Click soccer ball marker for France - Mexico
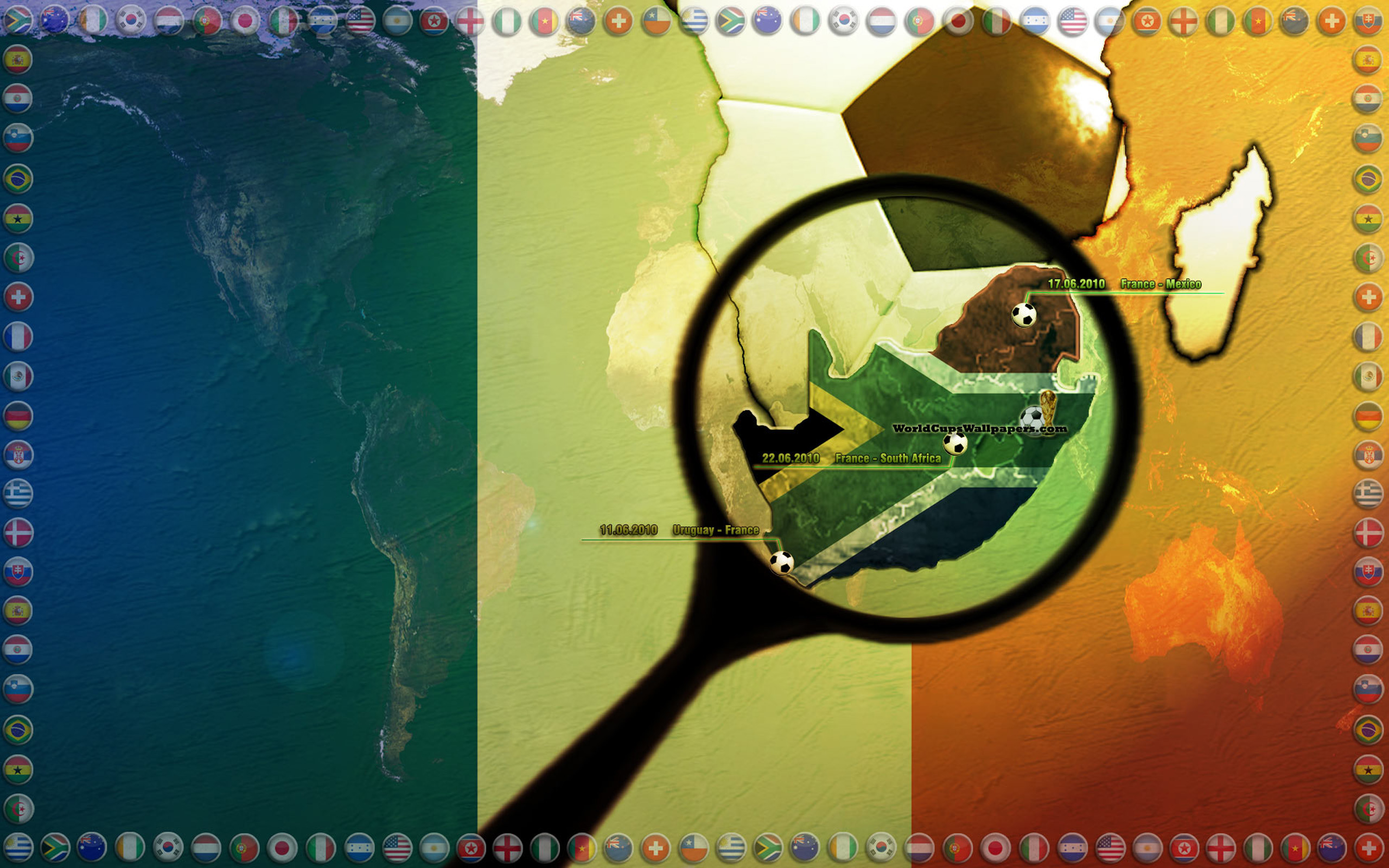The width and height of the screenshot is (1389, 868). [1023, 315]
